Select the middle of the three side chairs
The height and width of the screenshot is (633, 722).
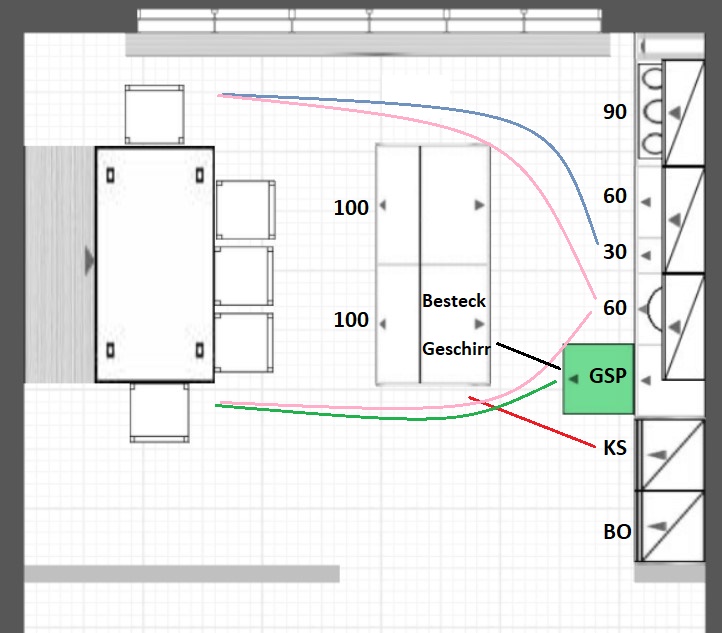point(244,275)
